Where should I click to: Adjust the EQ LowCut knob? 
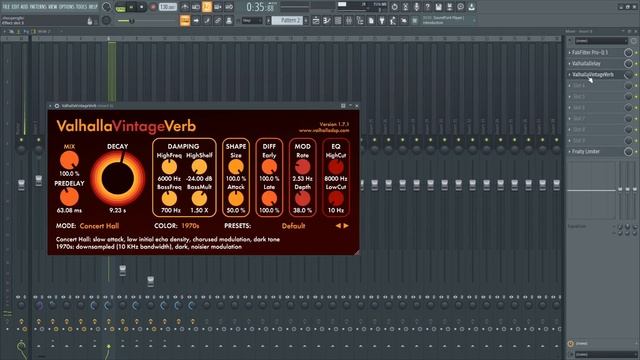pos(336,199)
